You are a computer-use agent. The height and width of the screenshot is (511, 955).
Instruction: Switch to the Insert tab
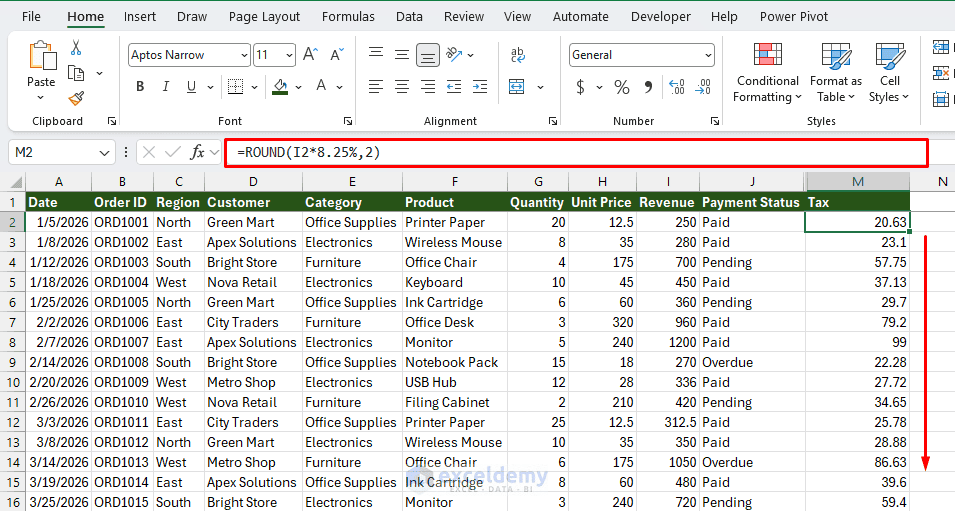click(139, 16)
